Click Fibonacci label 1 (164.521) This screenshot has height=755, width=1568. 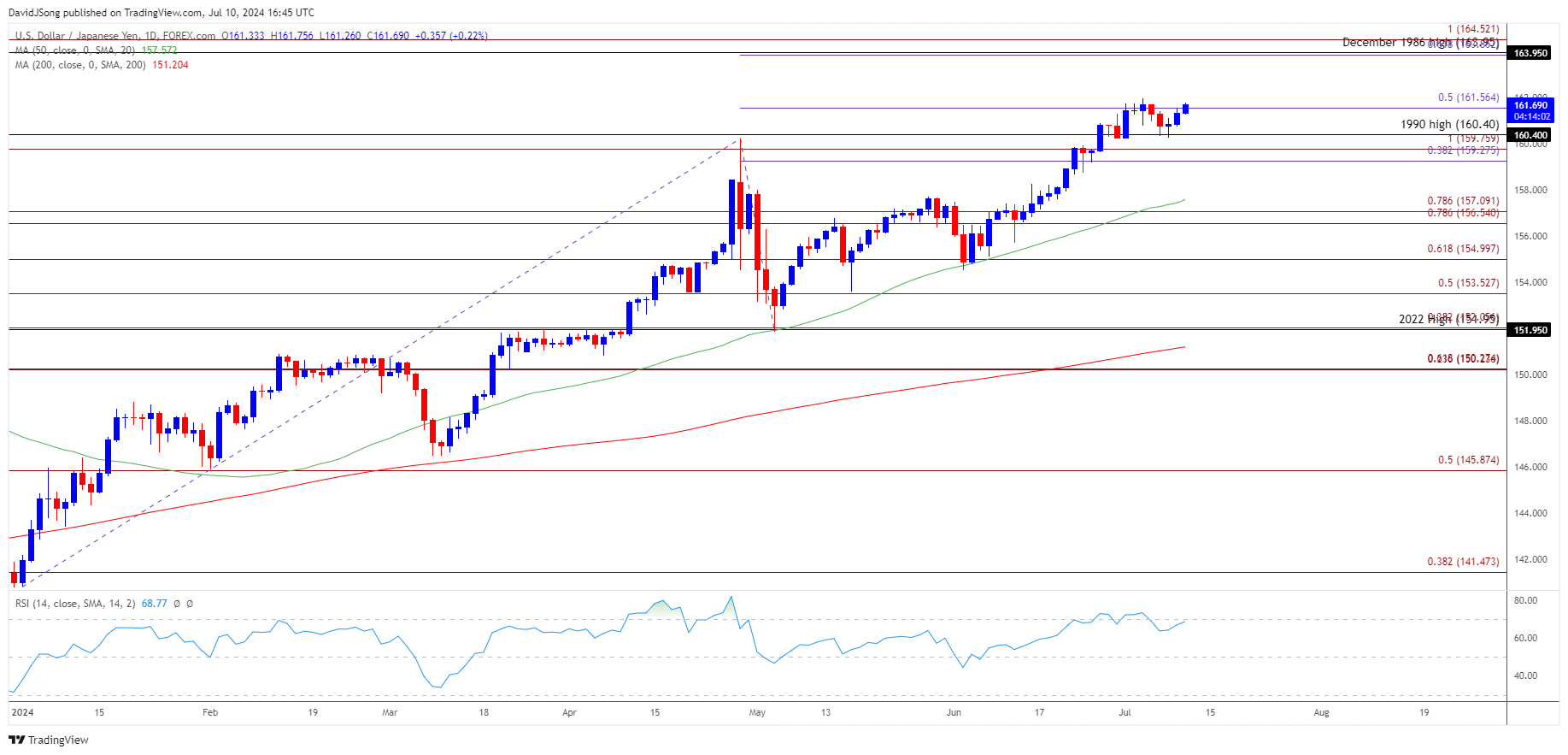point(1473,29)
